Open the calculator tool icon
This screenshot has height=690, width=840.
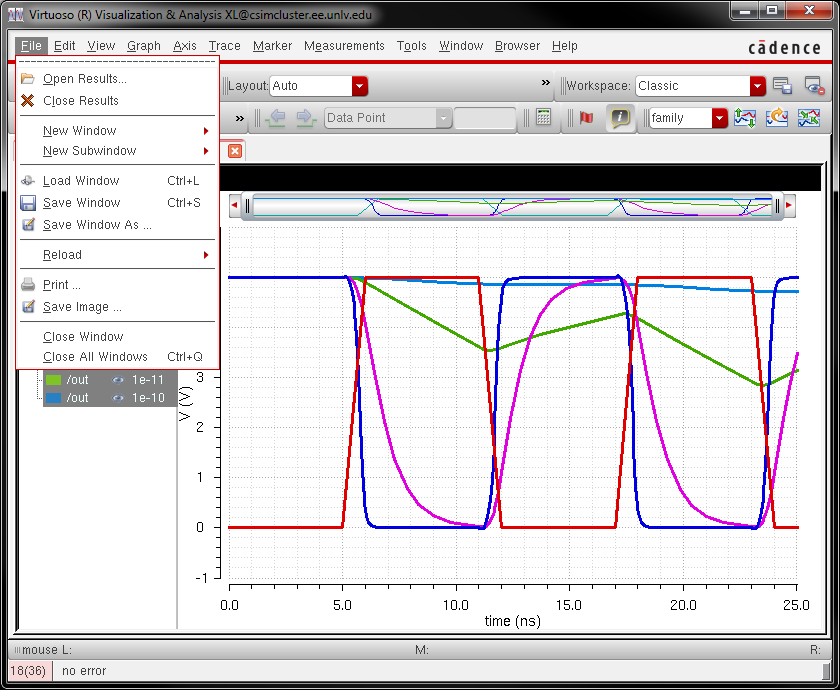click(x=543, y=118)
